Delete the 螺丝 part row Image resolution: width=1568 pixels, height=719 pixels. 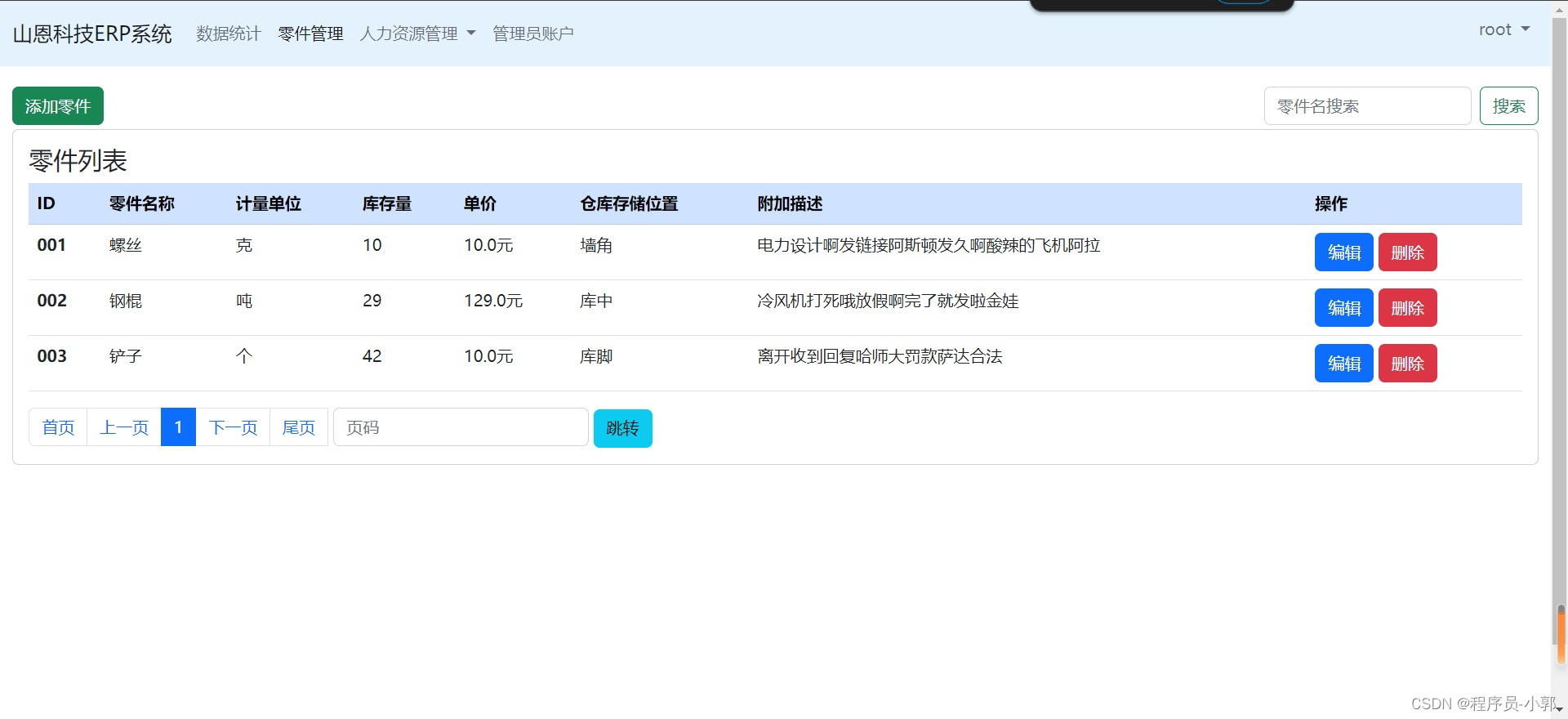1407,252
